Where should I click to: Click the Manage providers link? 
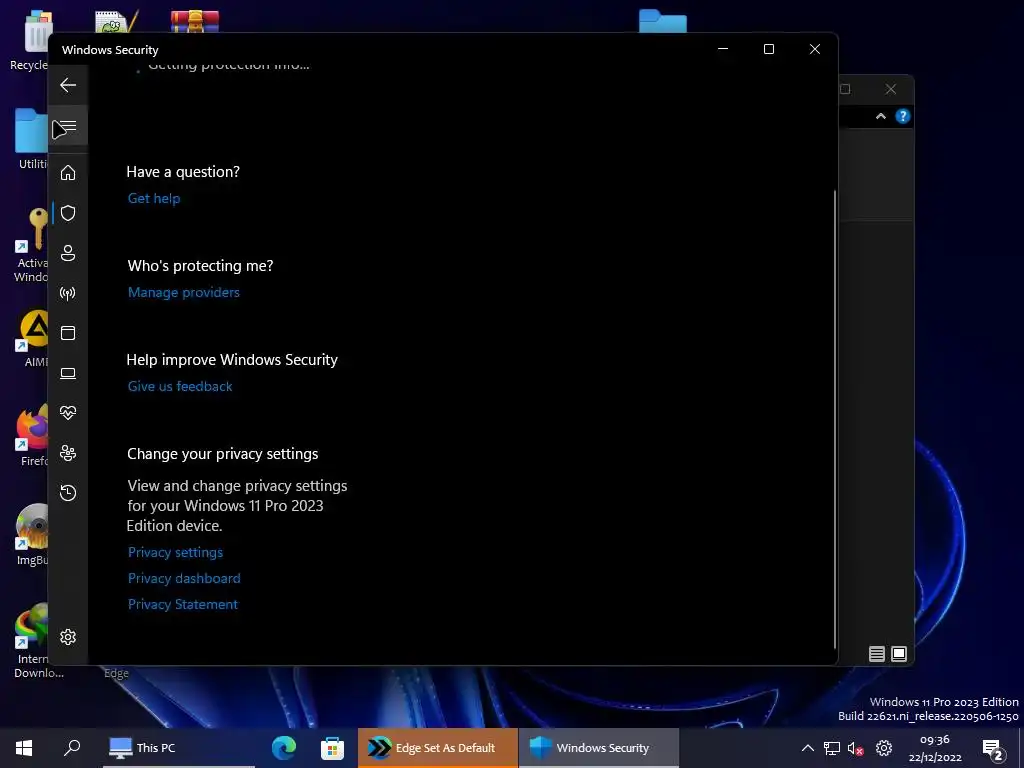click(184, 293)
